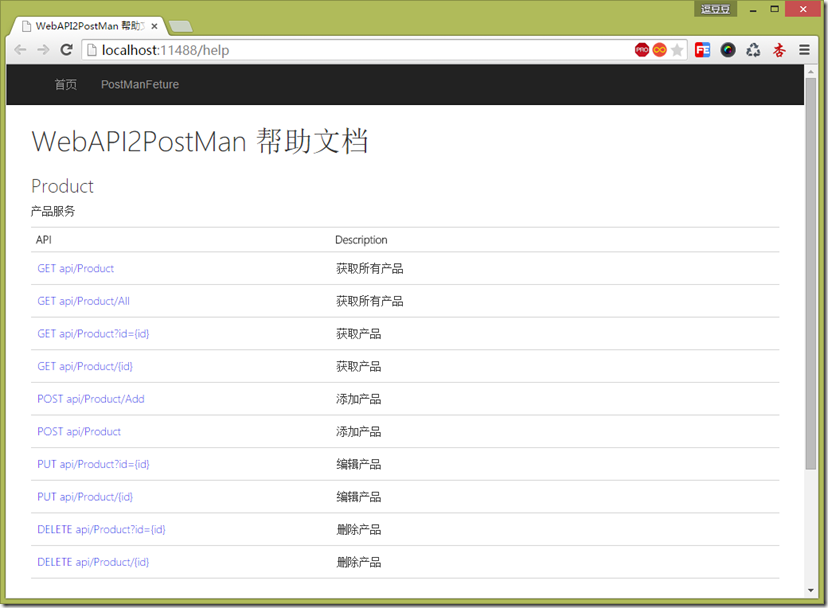Screen dimensions: 828x608
Task: Click the browser back arrow
Action: (20, 50)
